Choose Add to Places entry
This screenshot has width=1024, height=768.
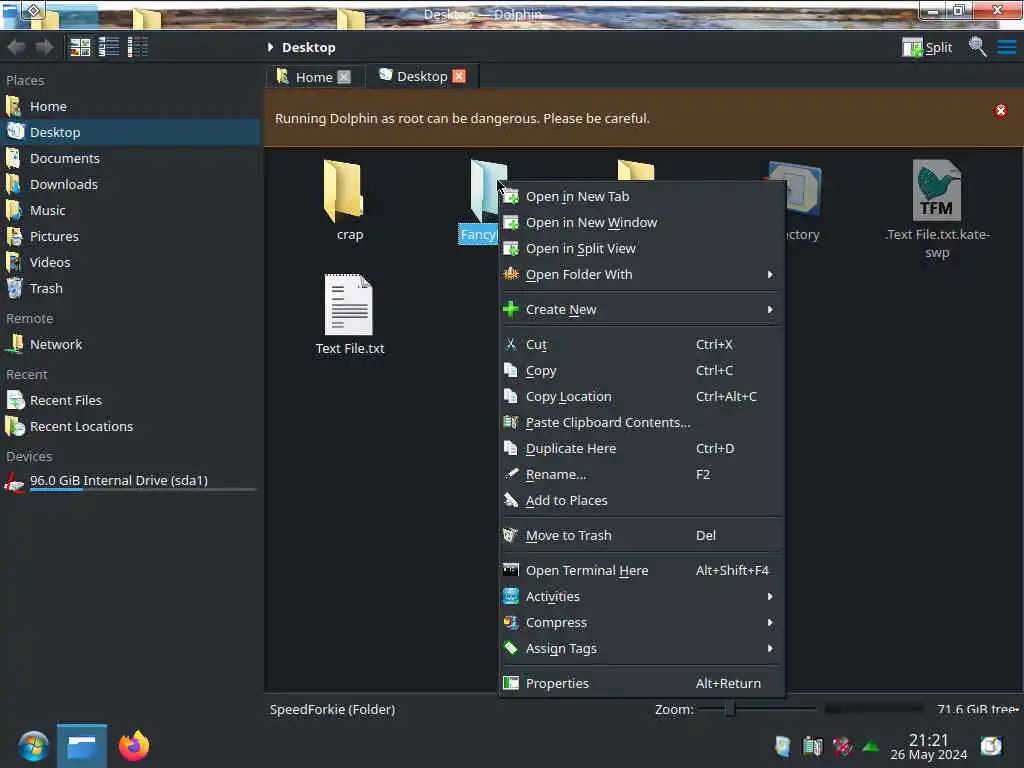(641, 500)
